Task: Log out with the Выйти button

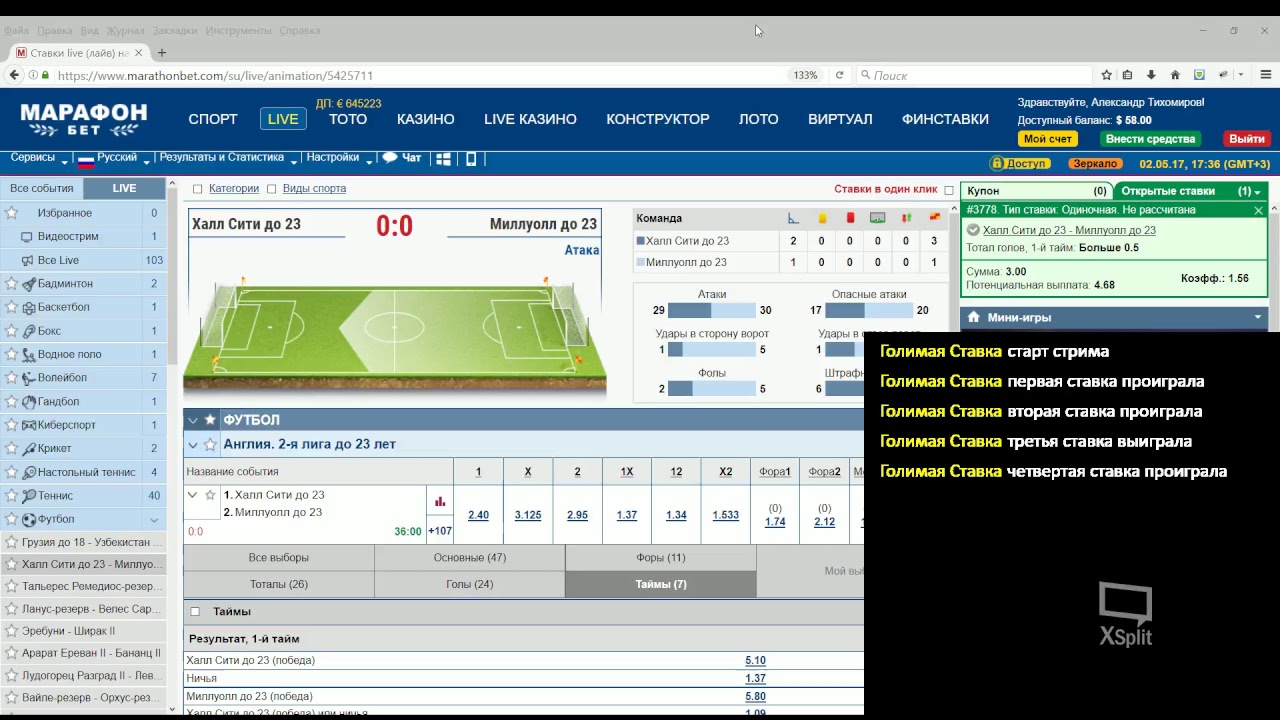Action: click(1246, 139)
